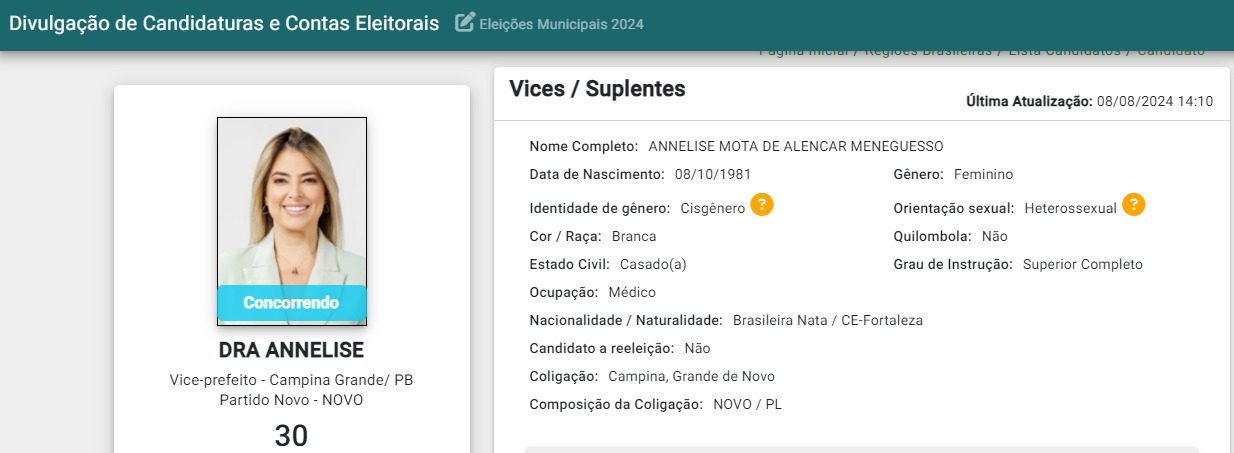Go to Página Inicial breadcrumb
The width and height of the screenshot is (1234, 453).
click(x=802, y=51)
